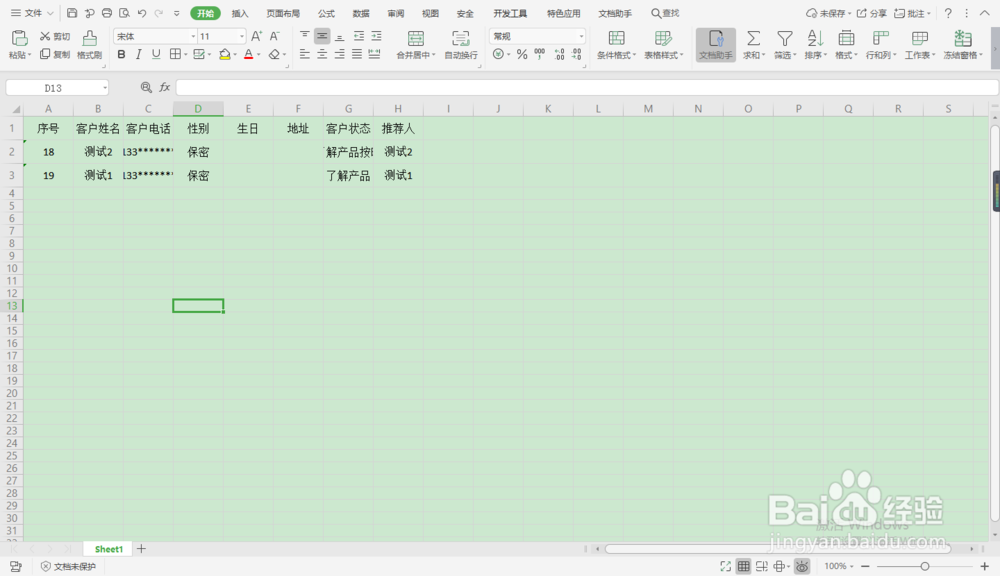Viewport: 1000px width, 576px height.
Task: Expand the fill color dropdown arrow
Action: 235,55
